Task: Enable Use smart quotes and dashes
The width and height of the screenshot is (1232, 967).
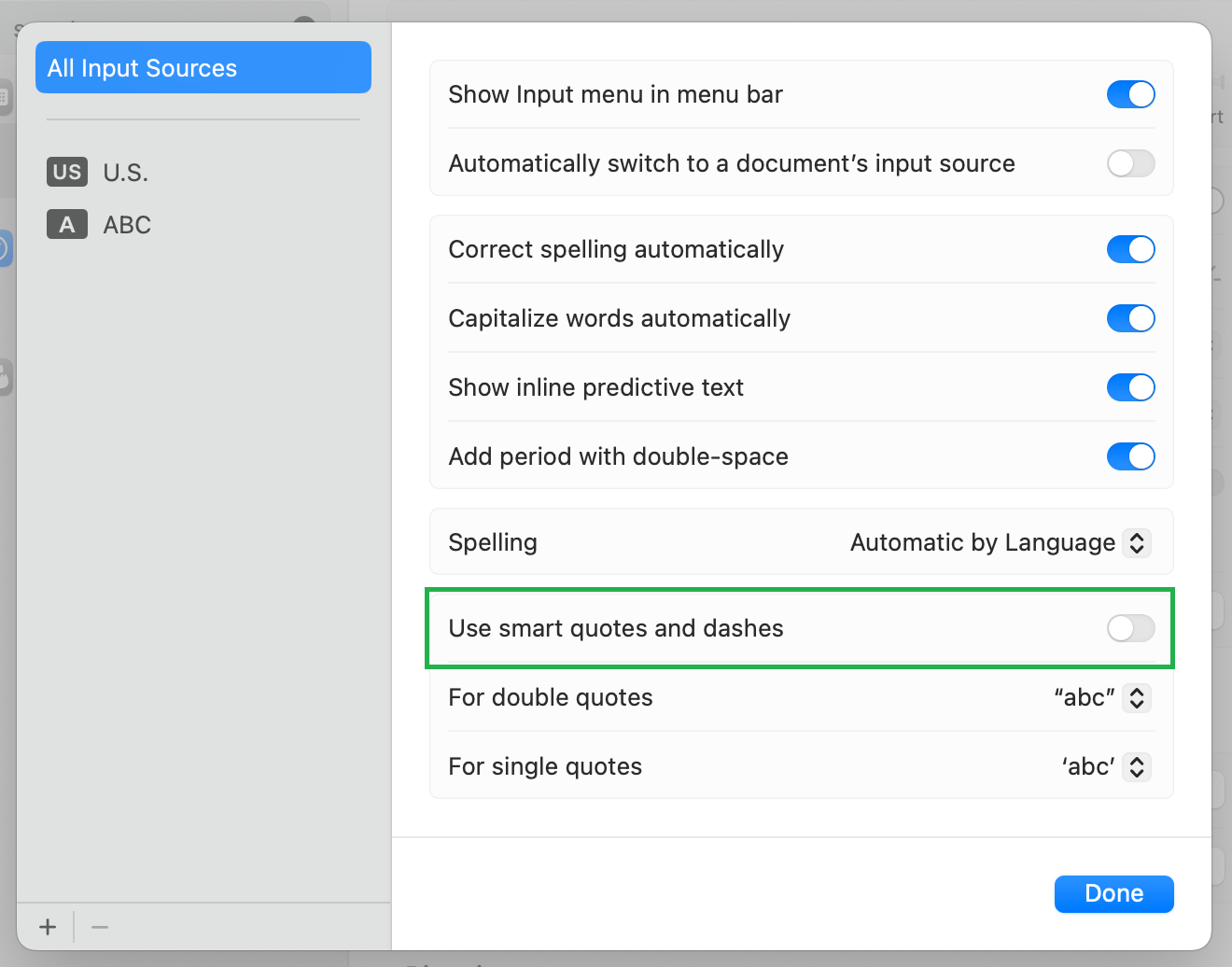Action: pyautogui.click(x=1130, y=628)
